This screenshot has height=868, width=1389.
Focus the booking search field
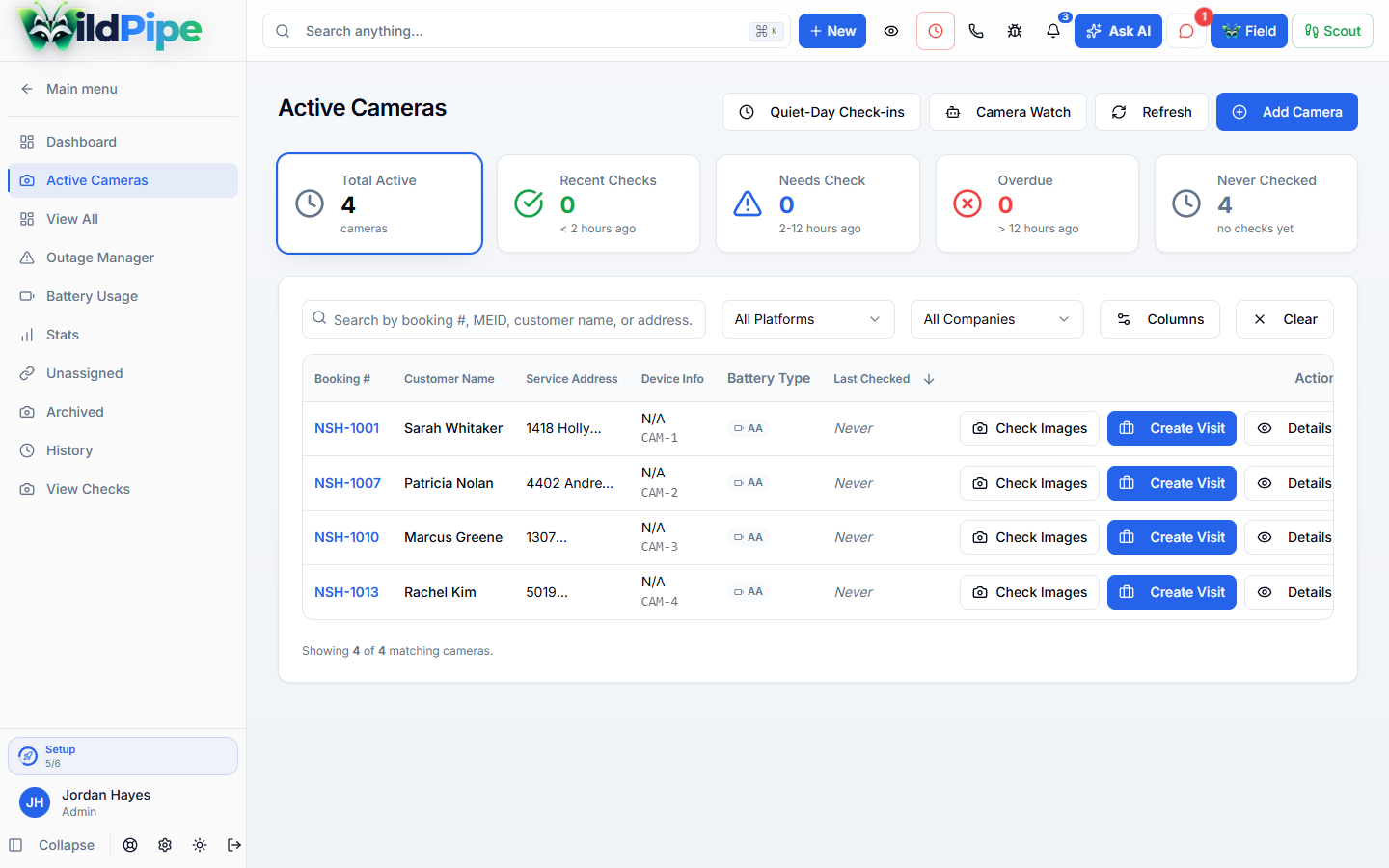[x=504, y=319]
